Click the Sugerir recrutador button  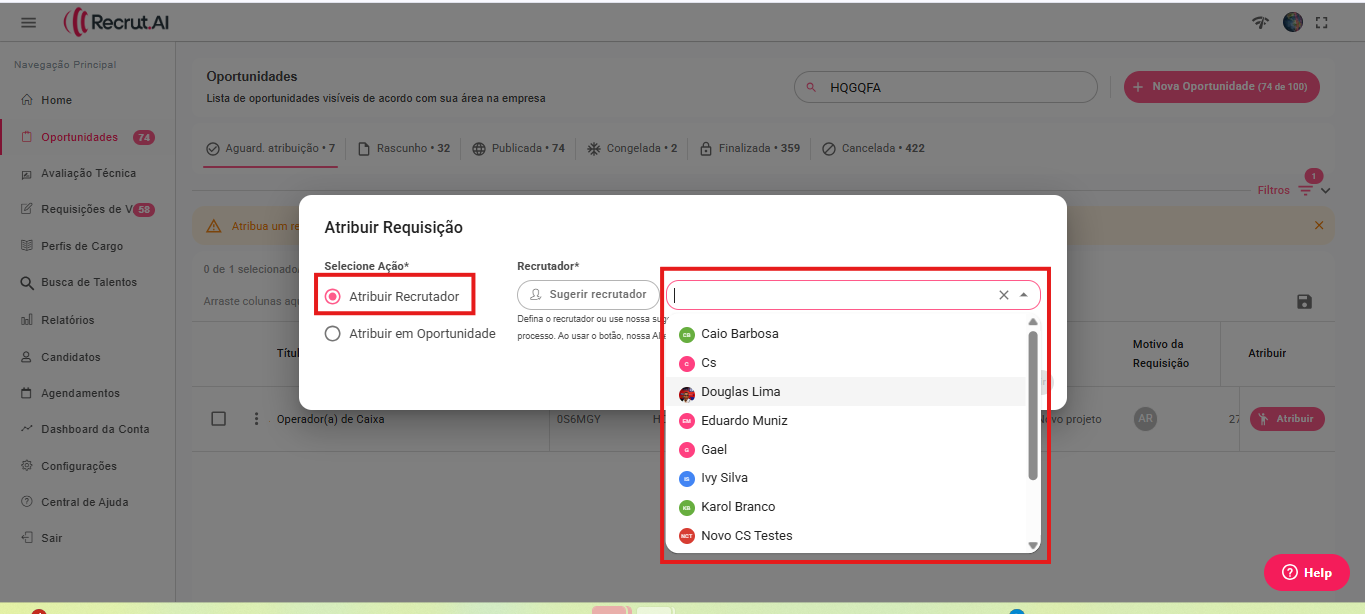click(x=588, y=295)
